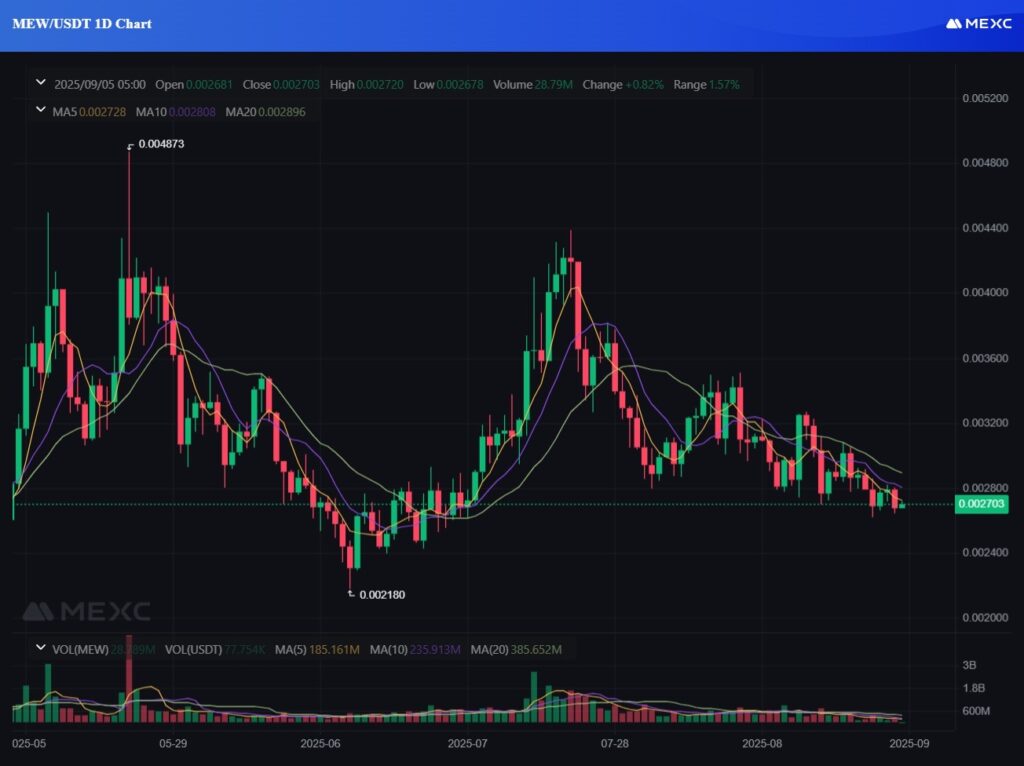Click the 0.003200 price axis label
1024x766 pixels.
[985, 423]
